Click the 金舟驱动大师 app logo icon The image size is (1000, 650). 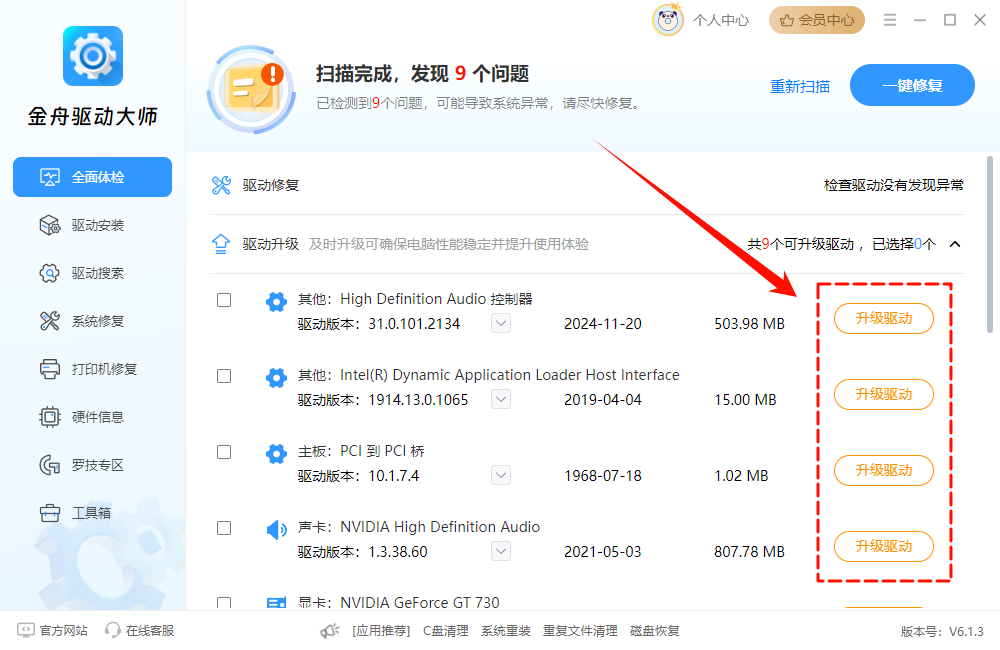click(92, 56)
